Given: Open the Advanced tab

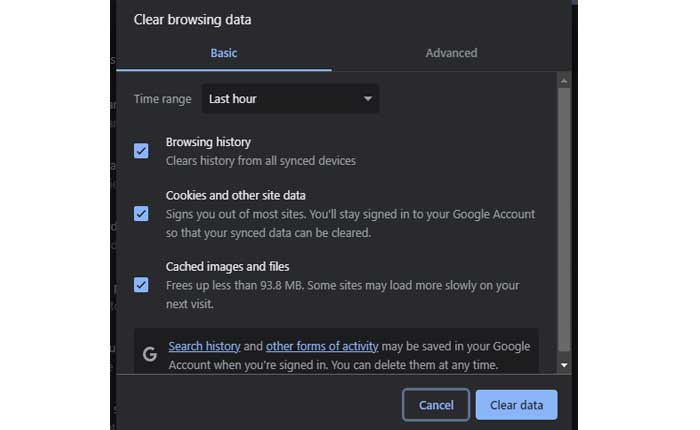Looking at the screenshot, I should click(451, 53).
